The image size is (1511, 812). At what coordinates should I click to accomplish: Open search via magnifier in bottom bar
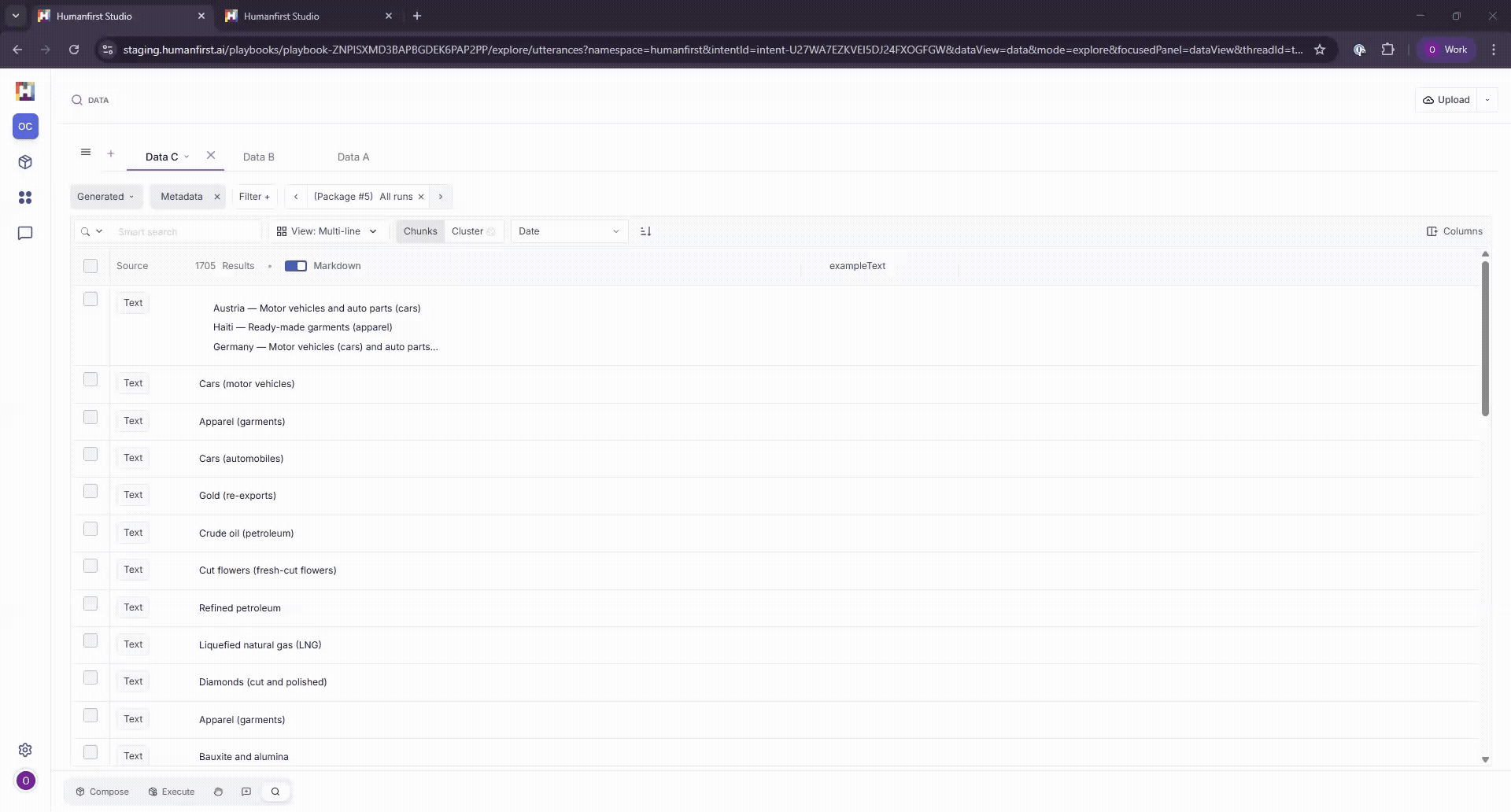pos(275,792)
